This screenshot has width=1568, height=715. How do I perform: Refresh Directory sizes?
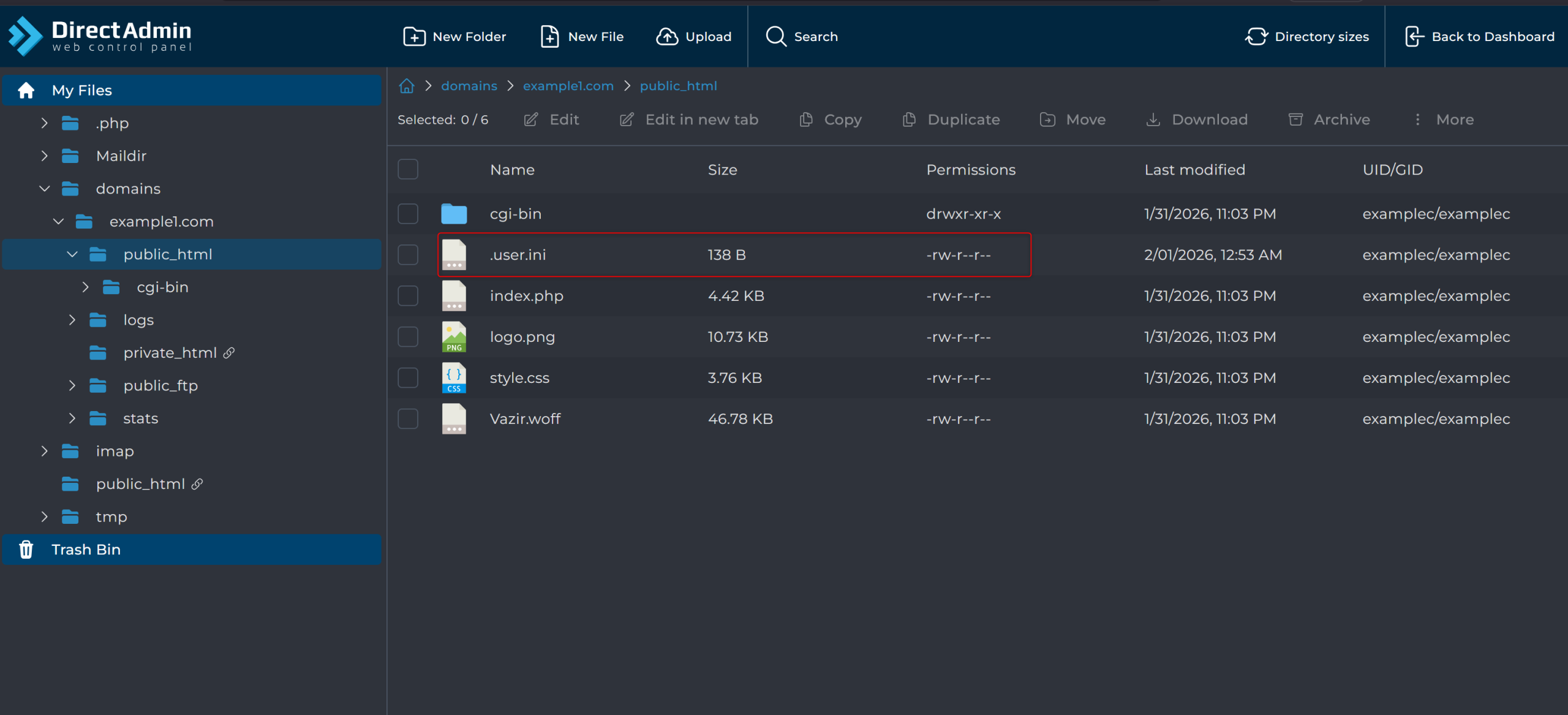pyautogui.click(x=1307, y=37)
